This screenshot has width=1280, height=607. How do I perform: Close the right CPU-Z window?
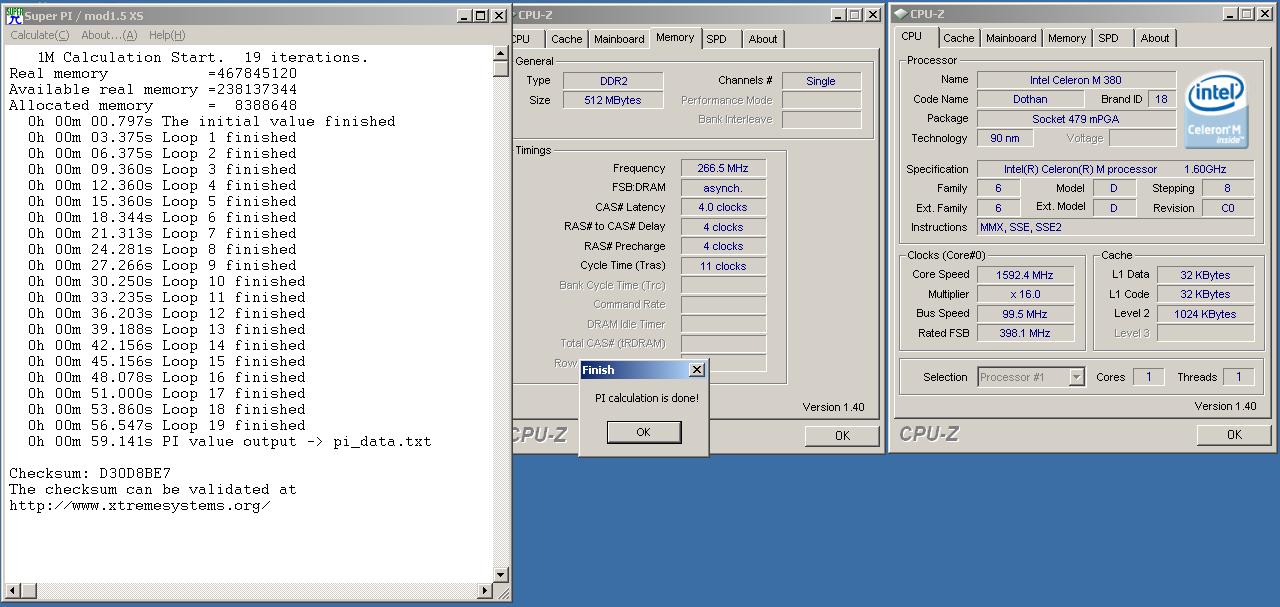tap(1265, 14)
